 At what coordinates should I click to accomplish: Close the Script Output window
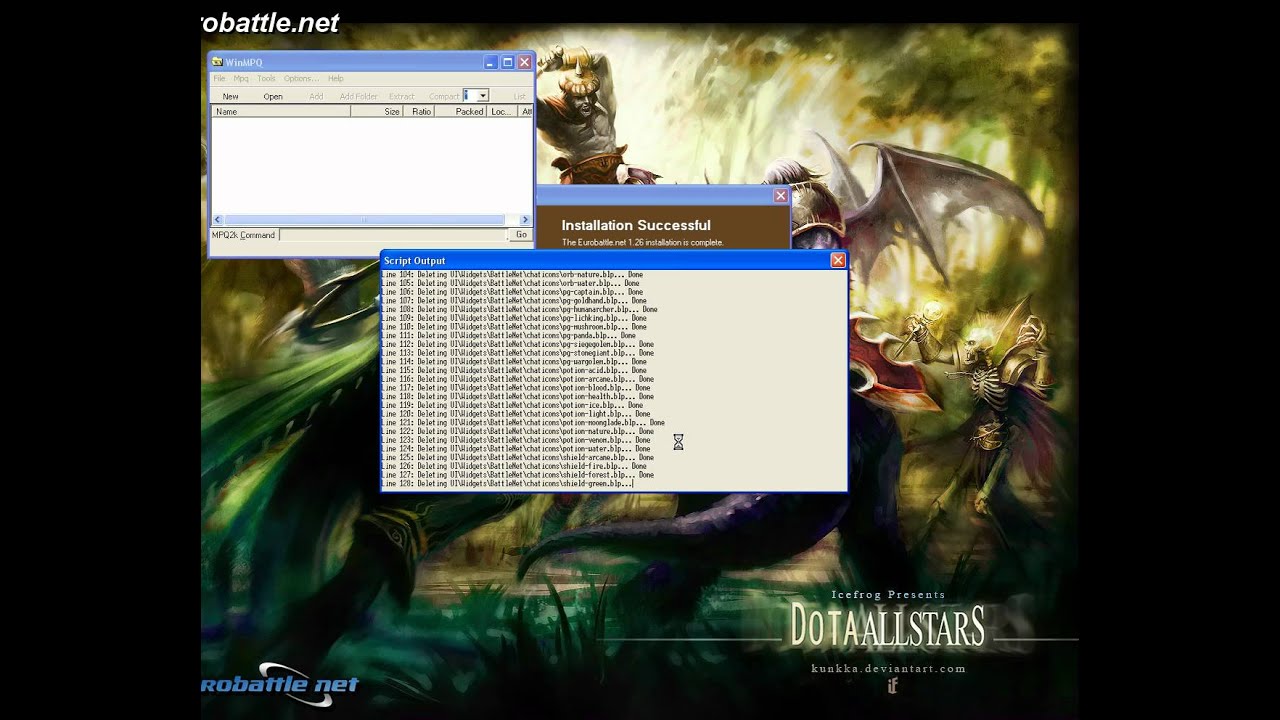point(838,260)
